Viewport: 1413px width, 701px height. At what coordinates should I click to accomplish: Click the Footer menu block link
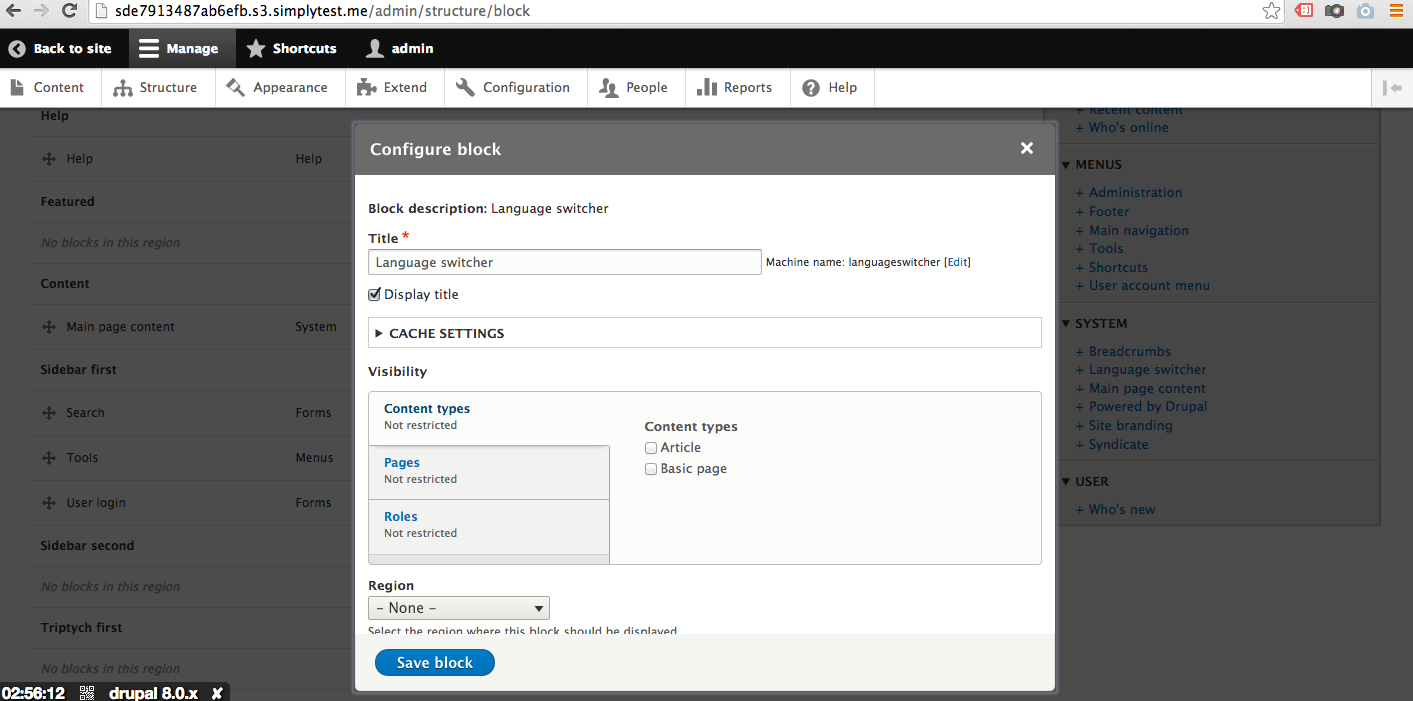[x=1109, y=212]
